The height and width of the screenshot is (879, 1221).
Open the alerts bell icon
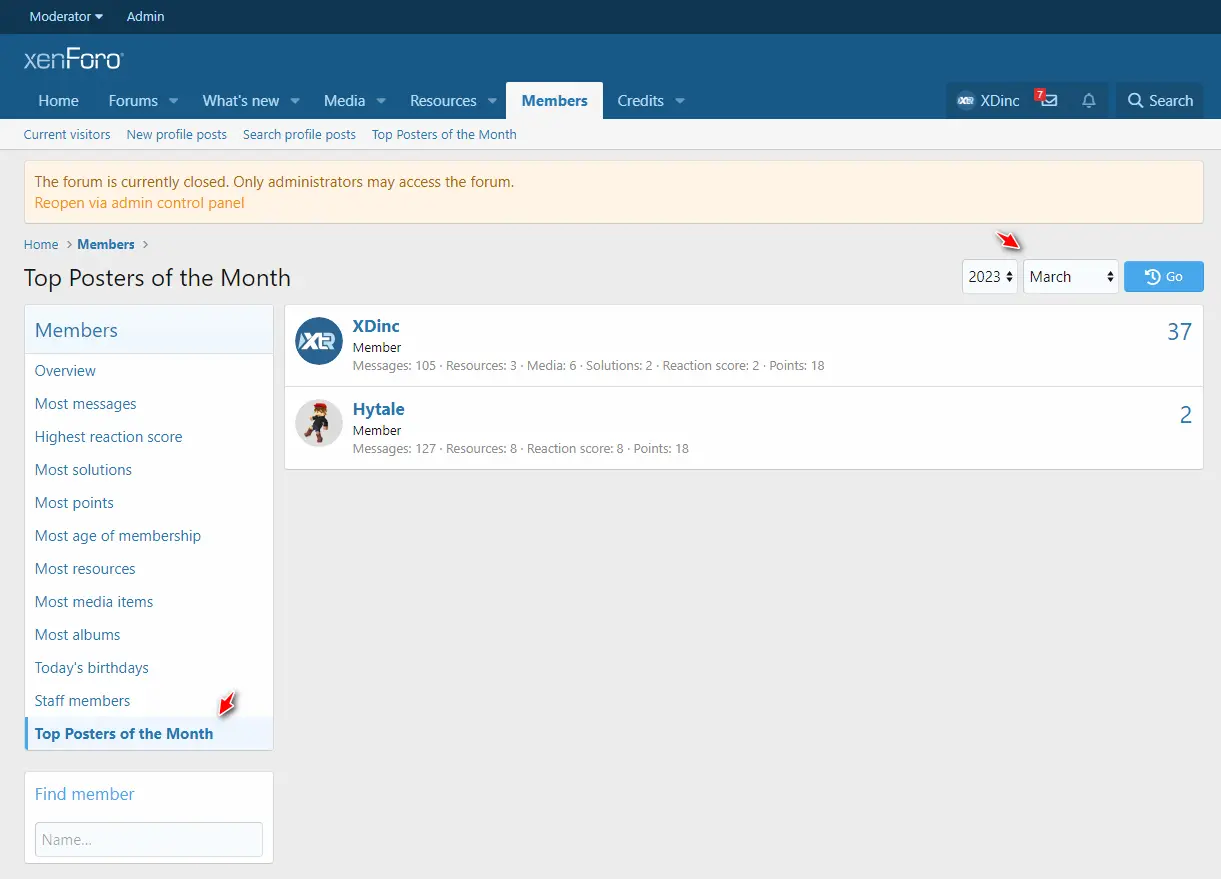click(x=1089, y=101)
